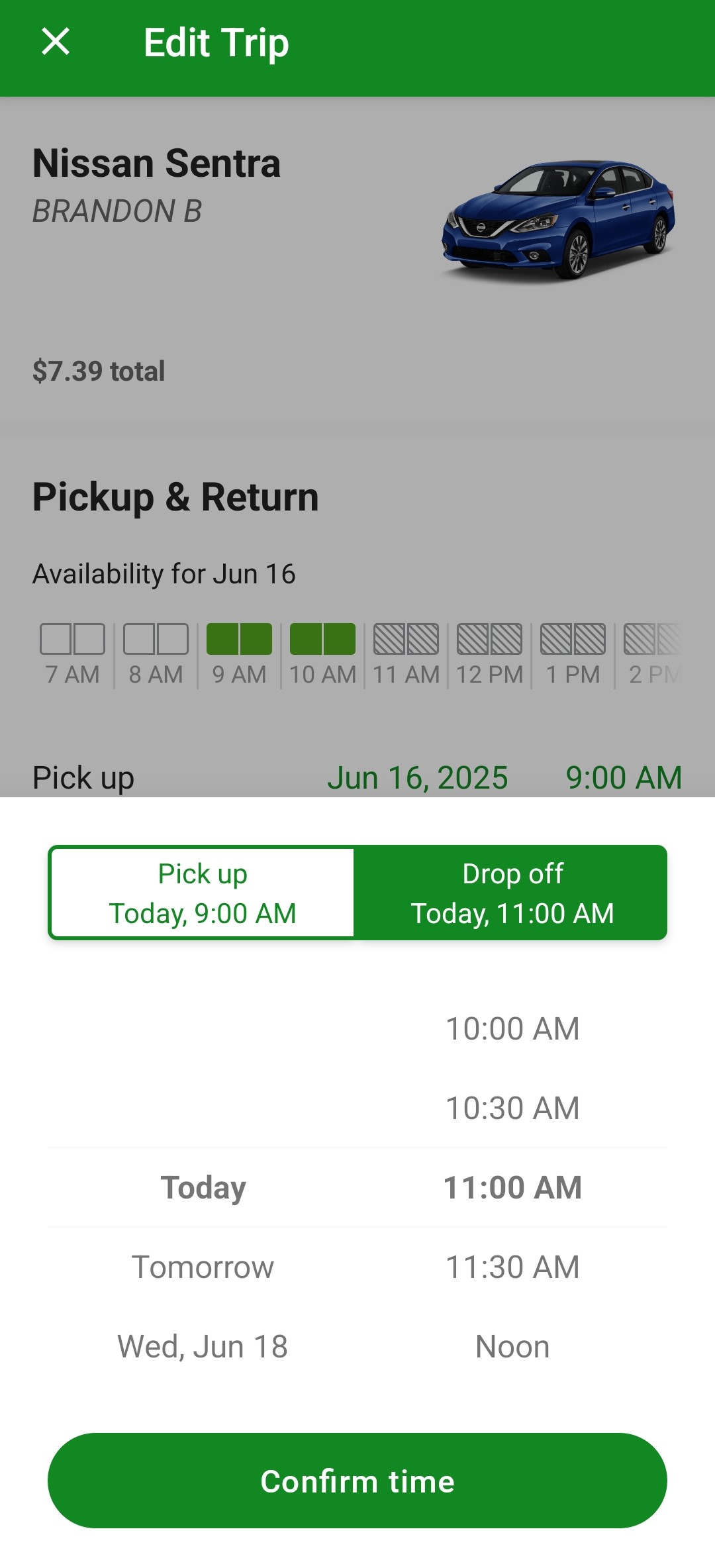Confirm the selected time
Viewport: 715px width, 1568px height.
[358, 1481]
